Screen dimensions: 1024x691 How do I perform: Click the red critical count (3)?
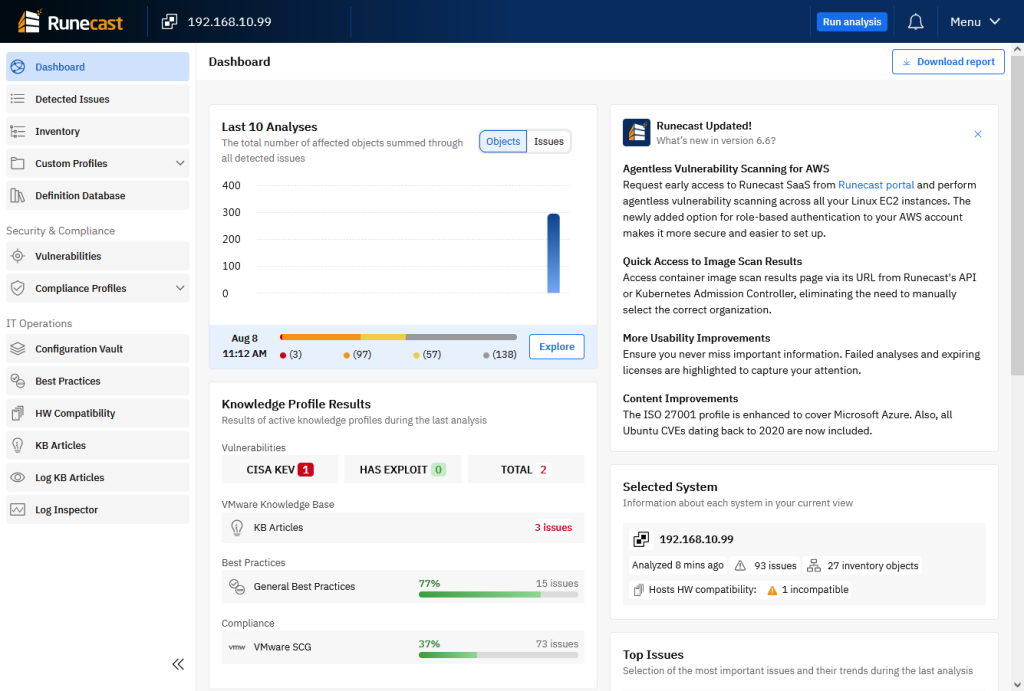tap(291, 355)
